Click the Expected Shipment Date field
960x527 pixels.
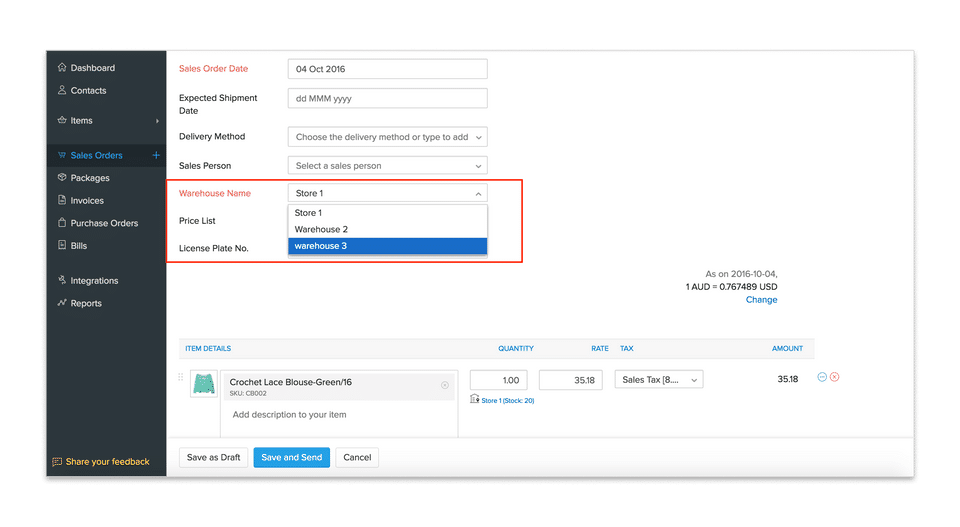pyautogui.click(x=388, y=99)
